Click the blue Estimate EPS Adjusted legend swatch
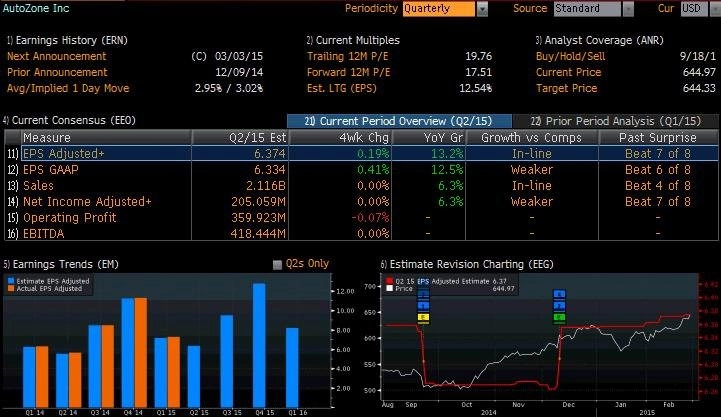Screen dimensions: 721x417 tap(11, 281)
